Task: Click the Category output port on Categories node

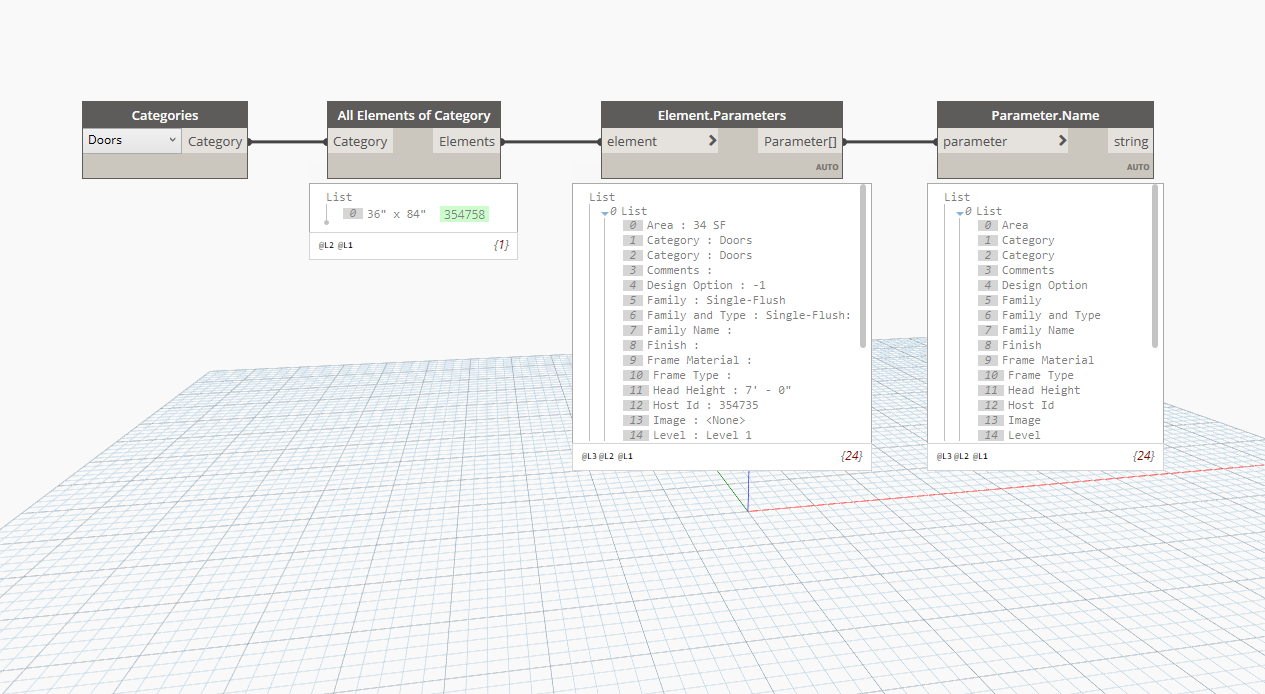Action: [x=215, y=142]
